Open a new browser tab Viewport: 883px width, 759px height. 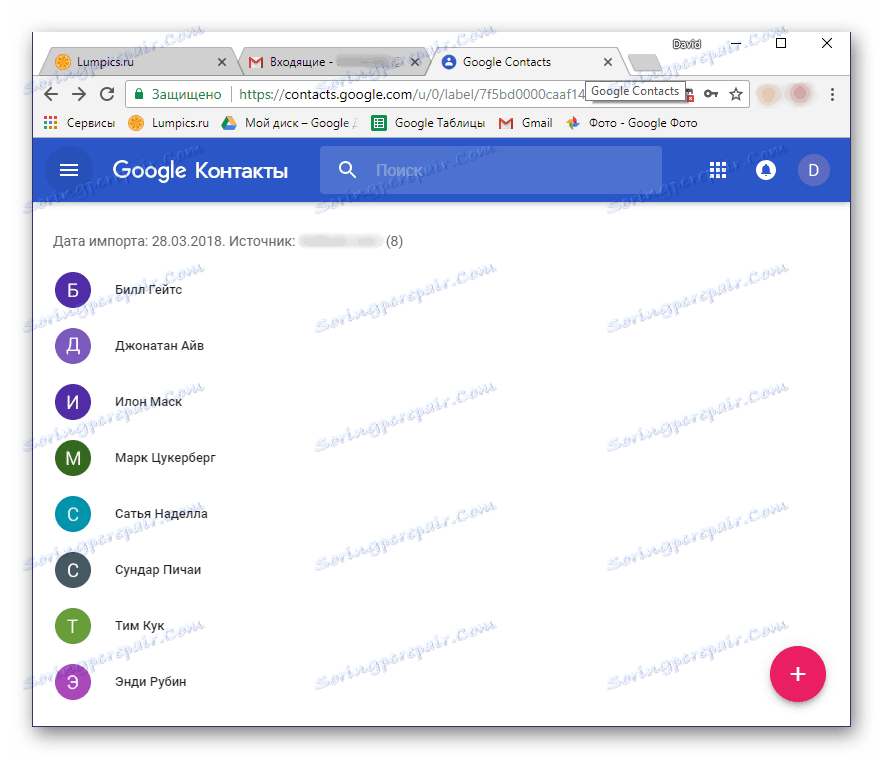pyautogui.click(x=644, y=62)
